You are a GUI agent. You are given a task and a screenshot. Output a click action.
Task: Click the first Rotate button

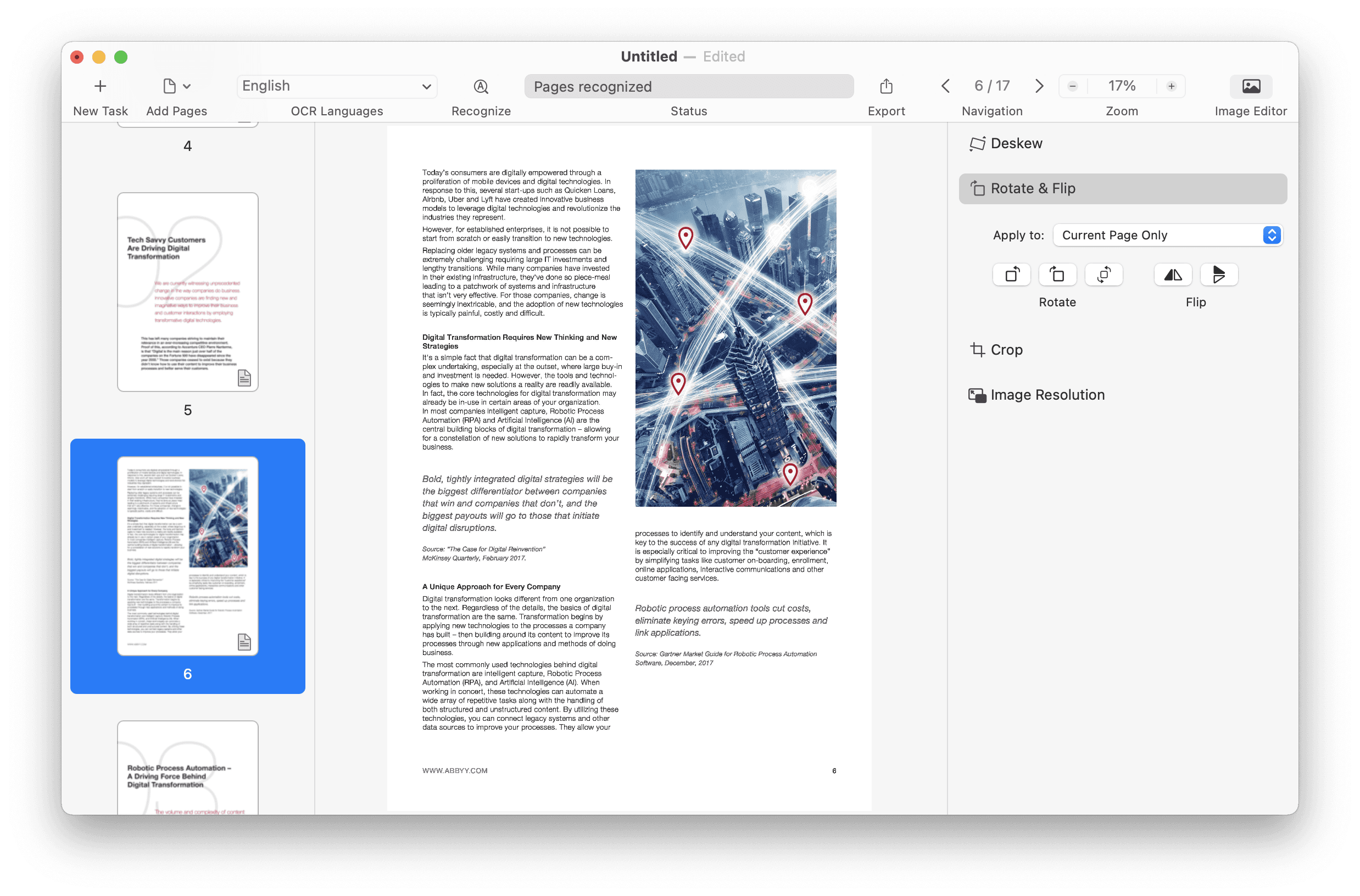[x=1011, y=275]
